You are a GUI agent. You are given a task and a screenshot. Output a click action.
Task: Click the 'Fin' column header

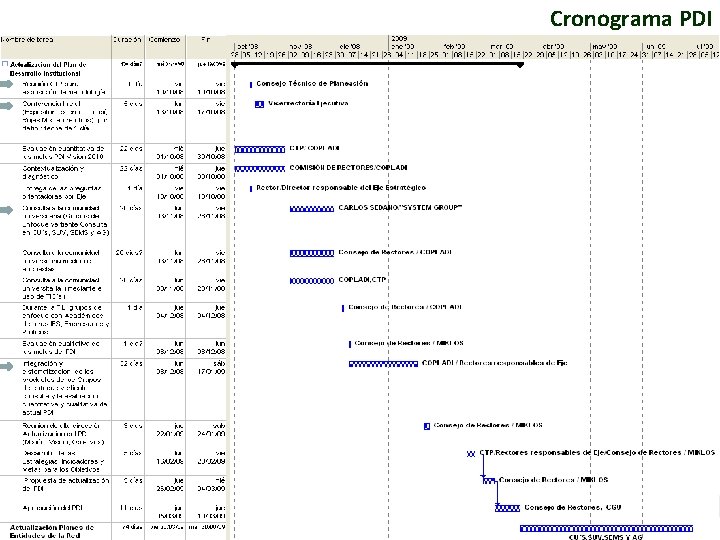[x=206, y=39]
